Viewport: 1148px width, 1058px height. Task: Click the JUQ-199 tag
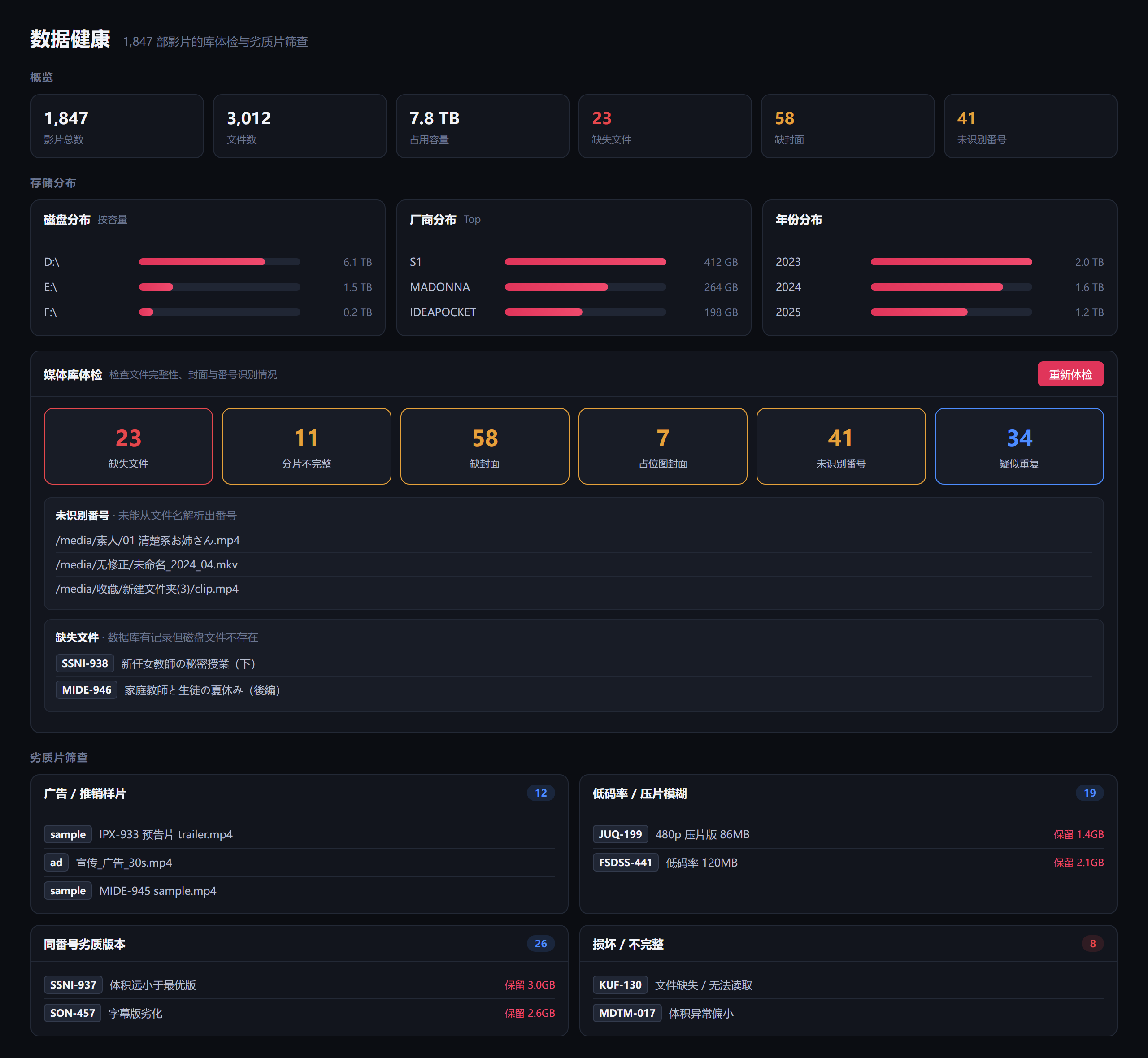coord(620,834)
